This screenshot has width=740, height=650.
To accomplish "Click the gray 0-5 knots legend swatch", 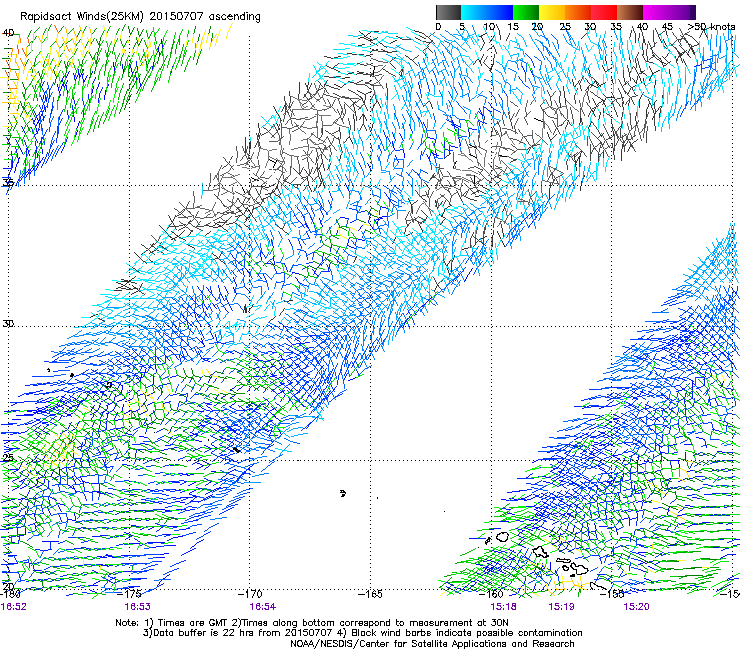I will tap(448, 12).
